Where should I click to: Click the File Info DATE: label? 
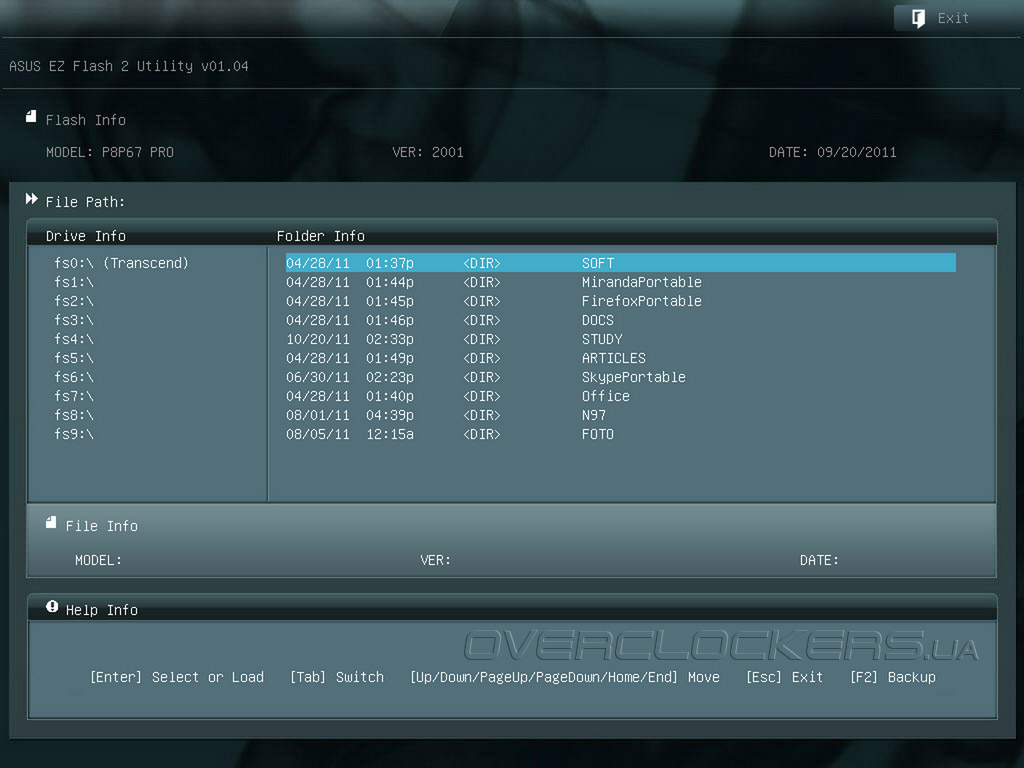pos(820,560)
